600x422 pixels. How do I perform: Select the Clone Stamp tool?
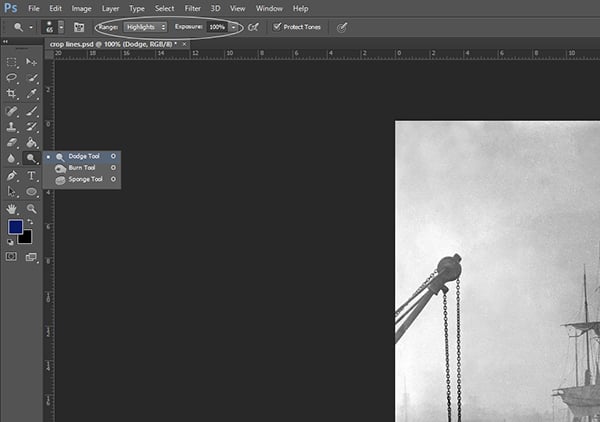[11, 127]
